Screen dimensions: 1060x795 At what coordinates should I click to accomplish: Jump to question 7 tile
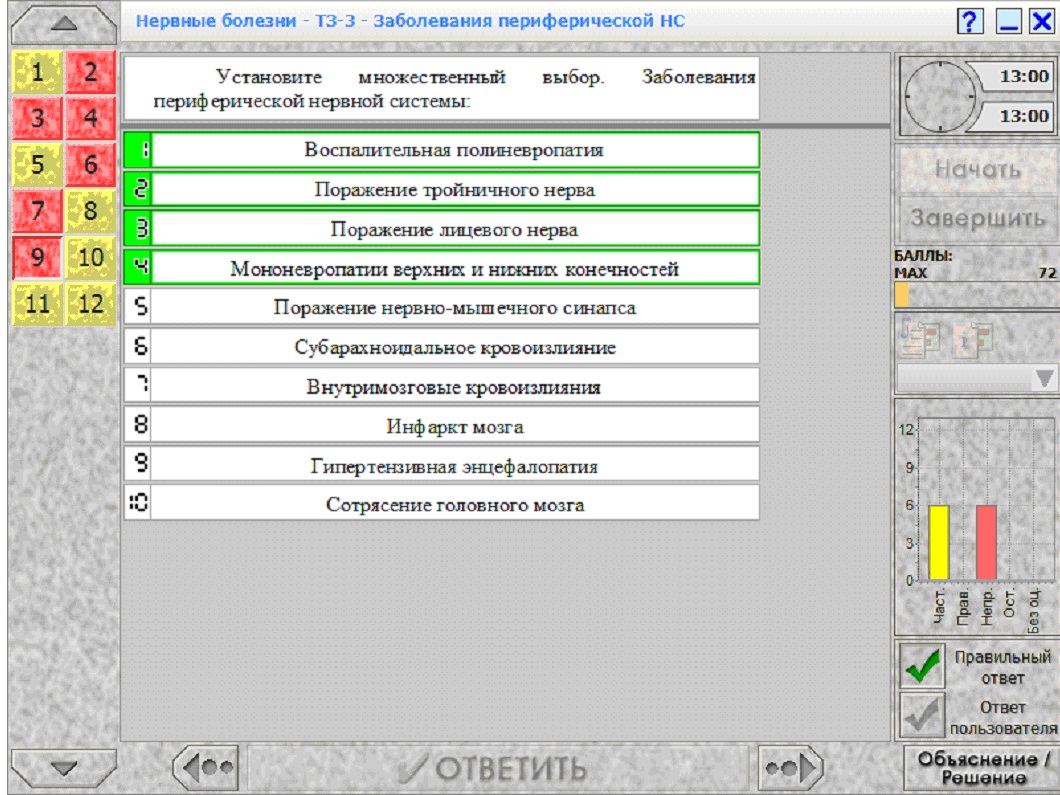coord(37,211)
